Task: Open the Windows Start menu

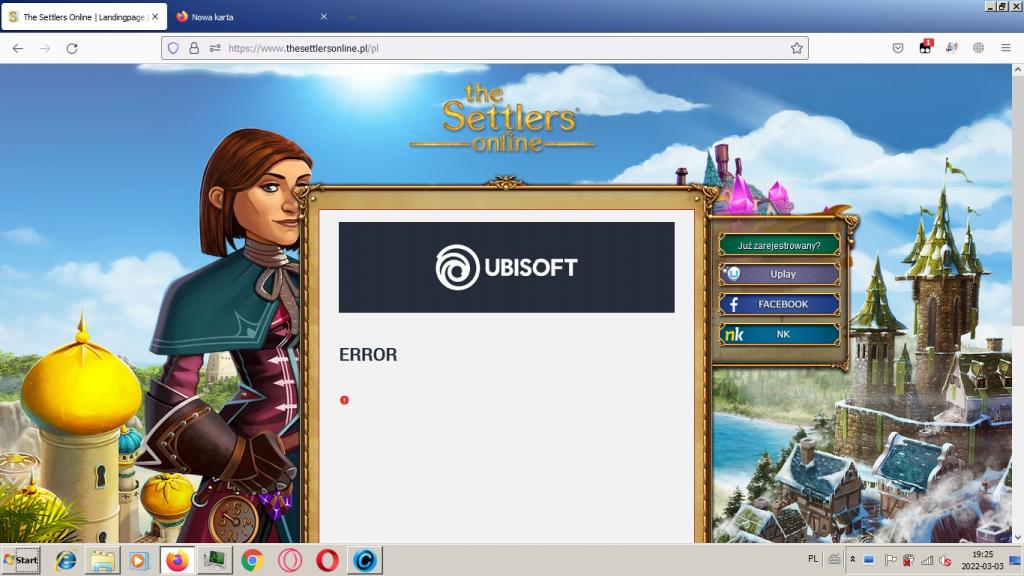Action: pyautogui.click(x=21, y=560)
